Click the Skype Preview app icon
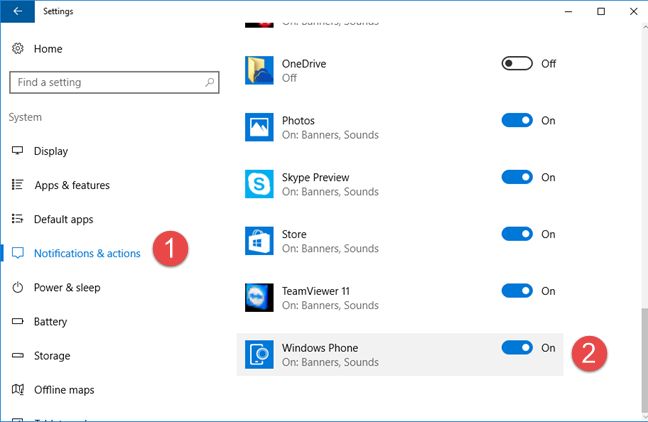648x422 pixels. coord(259,184)
